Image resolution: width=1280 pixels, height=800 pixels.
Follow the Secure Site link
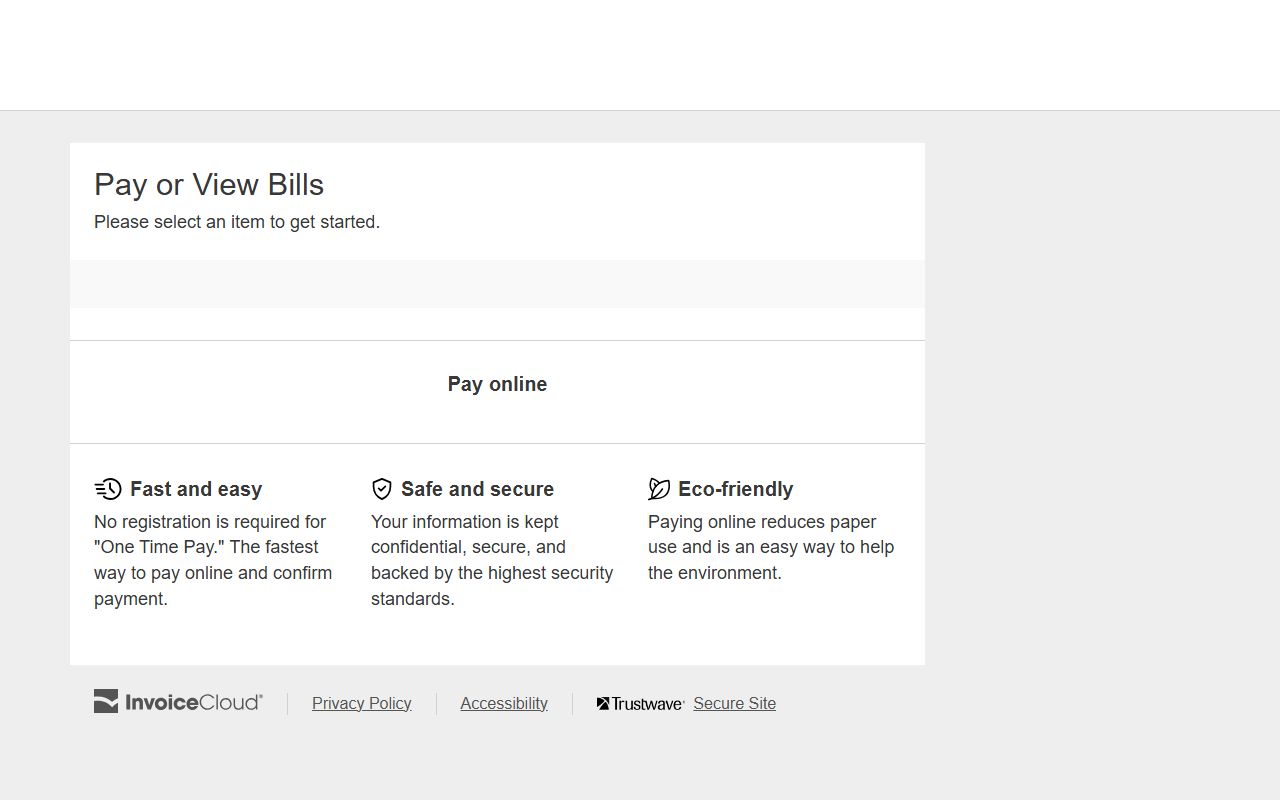[734, 704]
